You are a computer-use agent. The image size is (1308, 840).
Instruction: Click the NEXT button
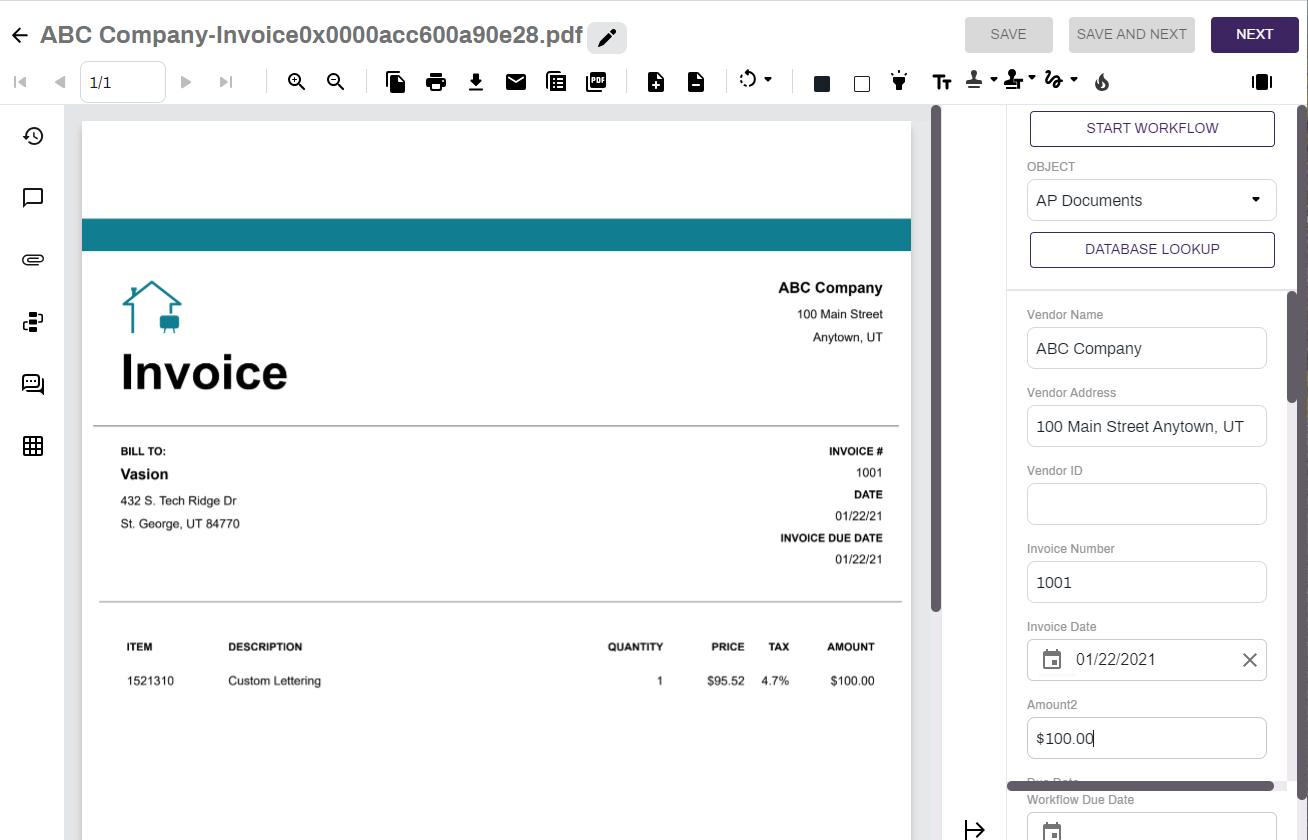[x=1254, y=35]
